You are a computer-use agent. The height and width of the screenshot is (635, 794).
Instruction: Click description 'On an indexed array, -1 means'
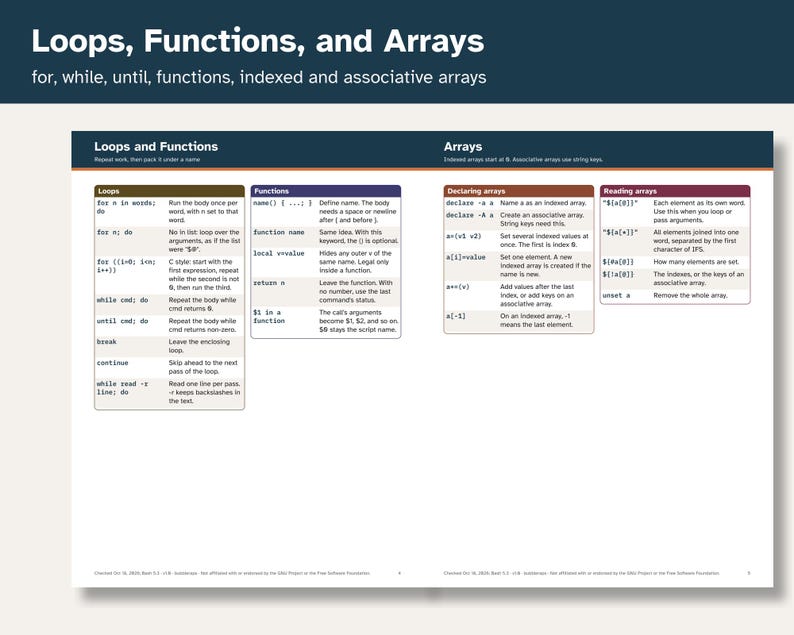pos(537,321)
